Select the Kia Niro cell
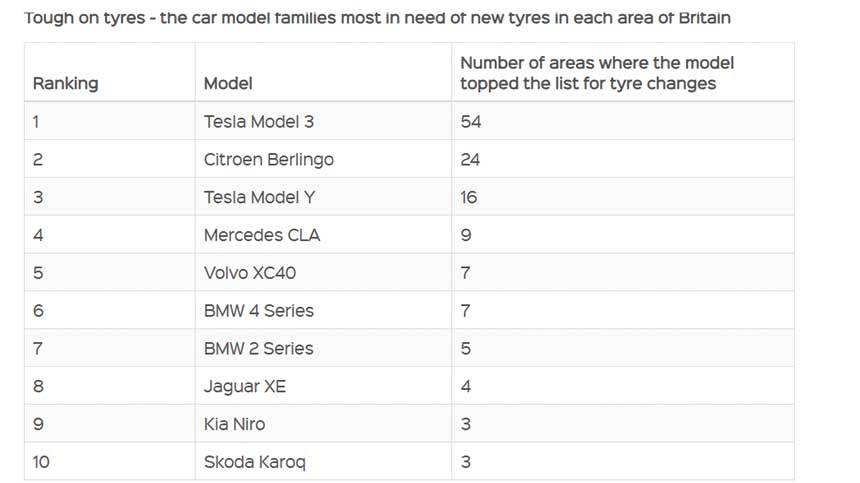The image size is (860, 483). coord(235,424)
